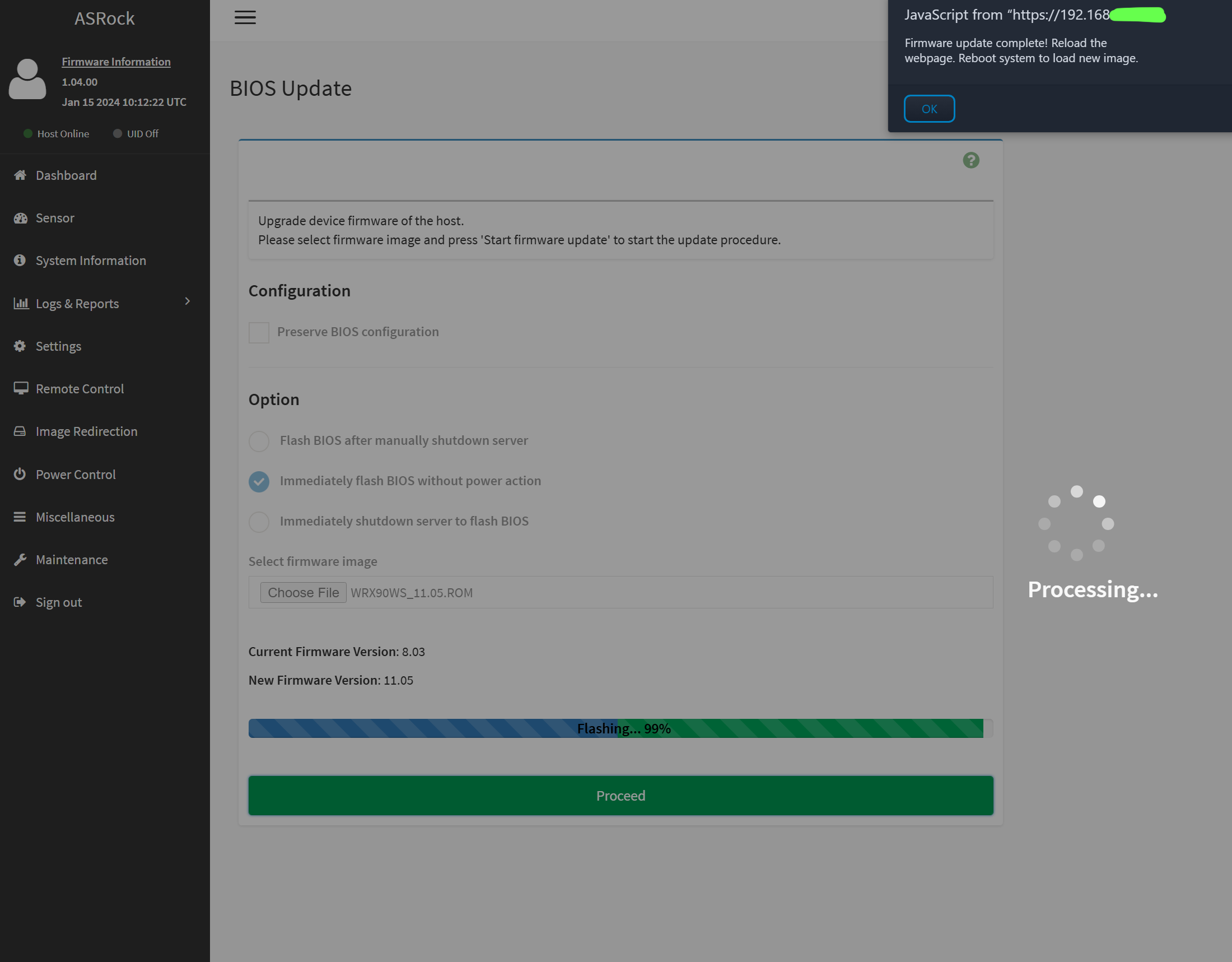Open the Firmware Information link

point(116,62)
